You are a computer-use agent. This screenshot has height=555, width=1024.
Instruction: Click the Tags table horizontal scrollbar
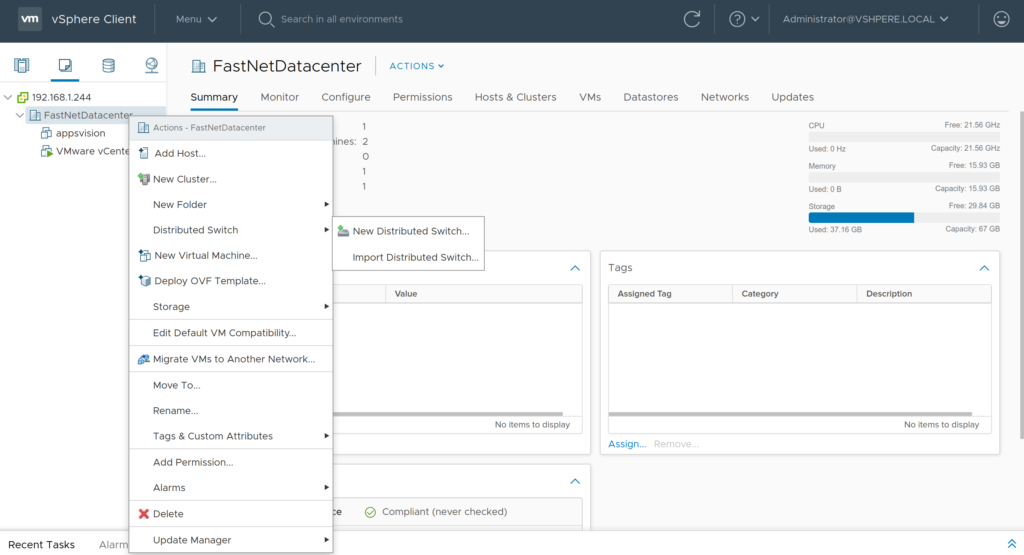tap(790, 414)
